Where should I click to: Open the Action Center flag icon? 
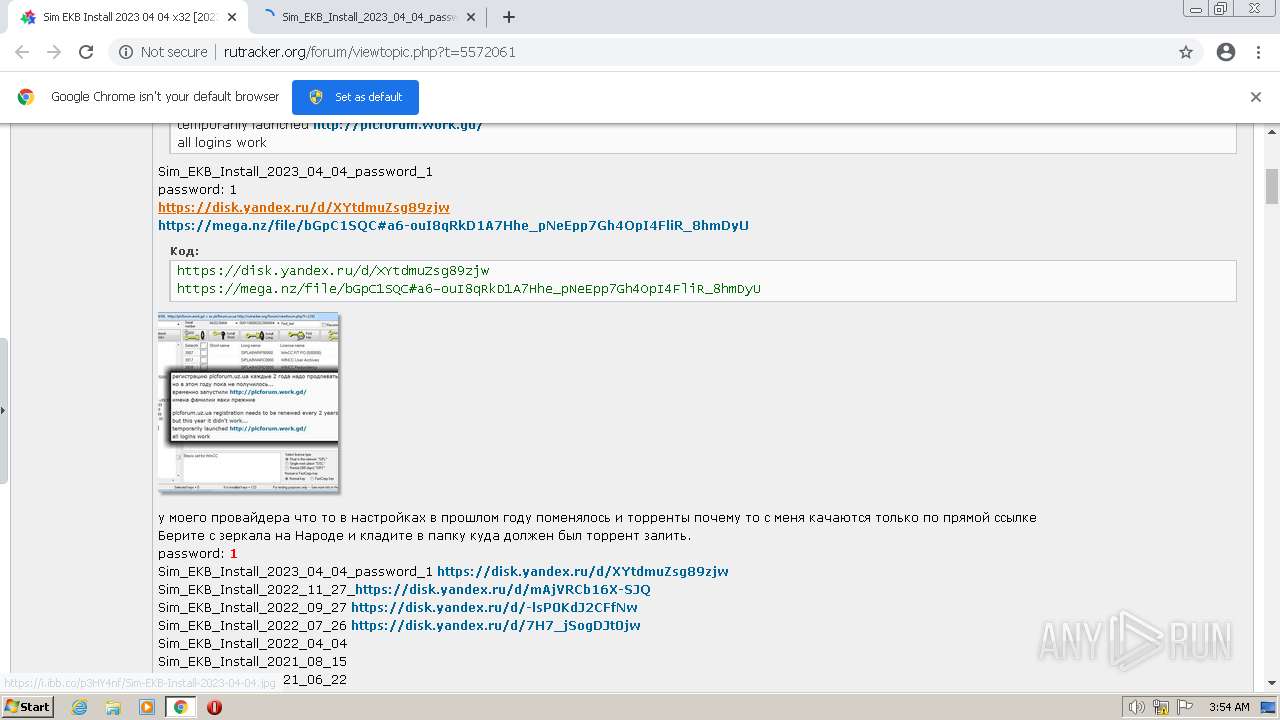tap(1184, 707)
